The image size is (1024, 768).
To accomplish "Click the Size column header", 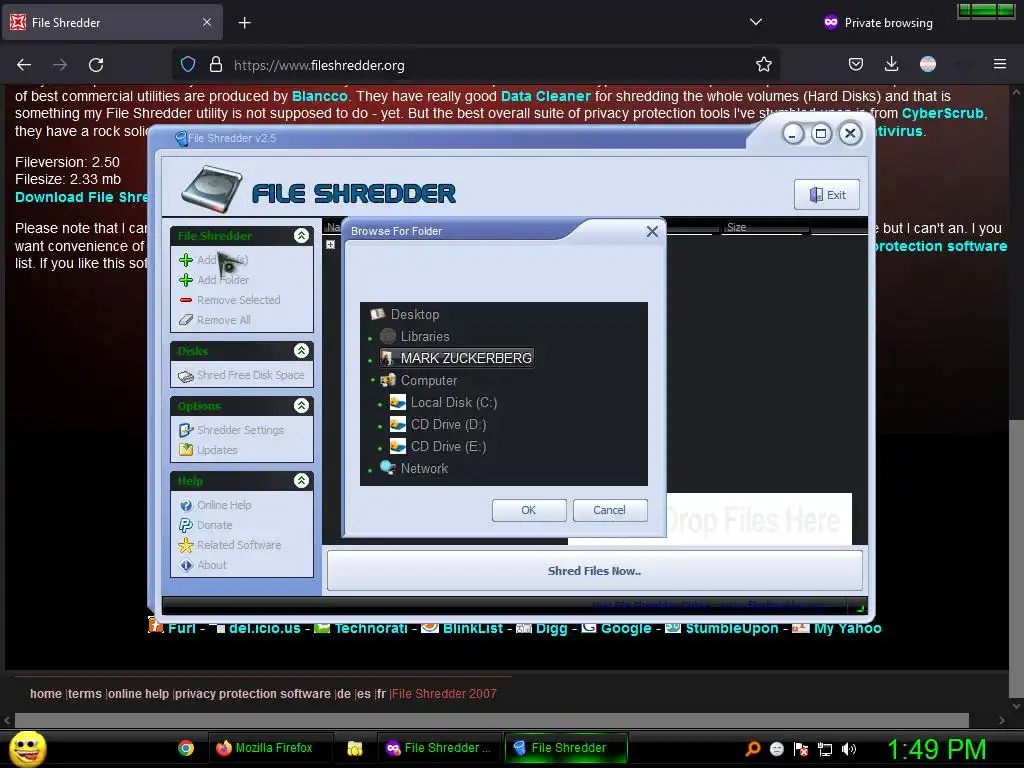I will tap(764, 227).
